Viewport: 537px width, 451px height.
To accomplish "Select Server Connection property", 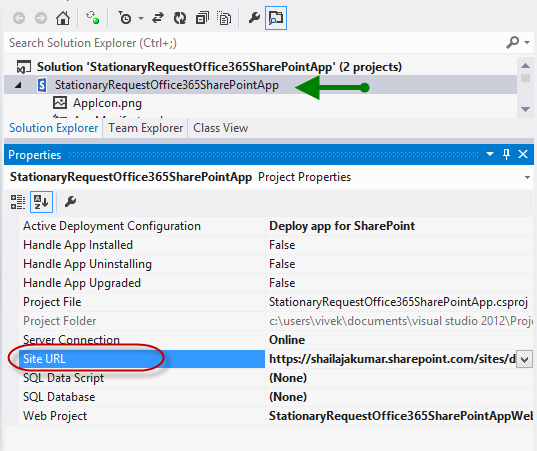I will [x=142, y=340].
